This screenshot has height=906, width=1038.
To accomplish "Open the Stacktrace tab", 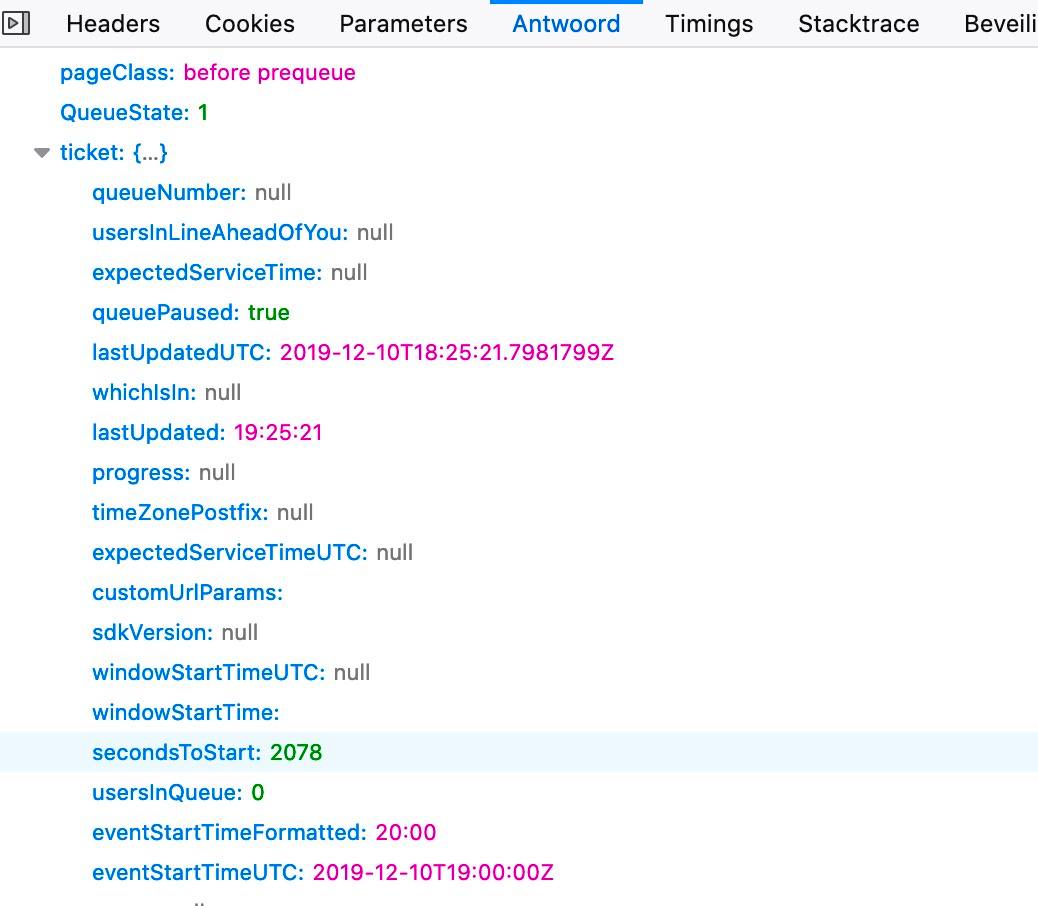I will [x=858, y=24].
